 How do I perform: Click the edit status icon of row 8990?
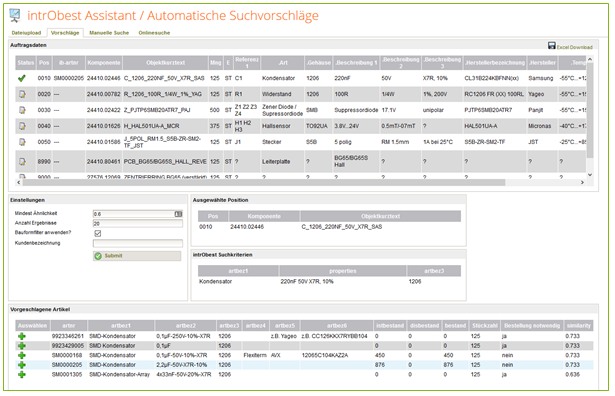(x=22, y=162)
